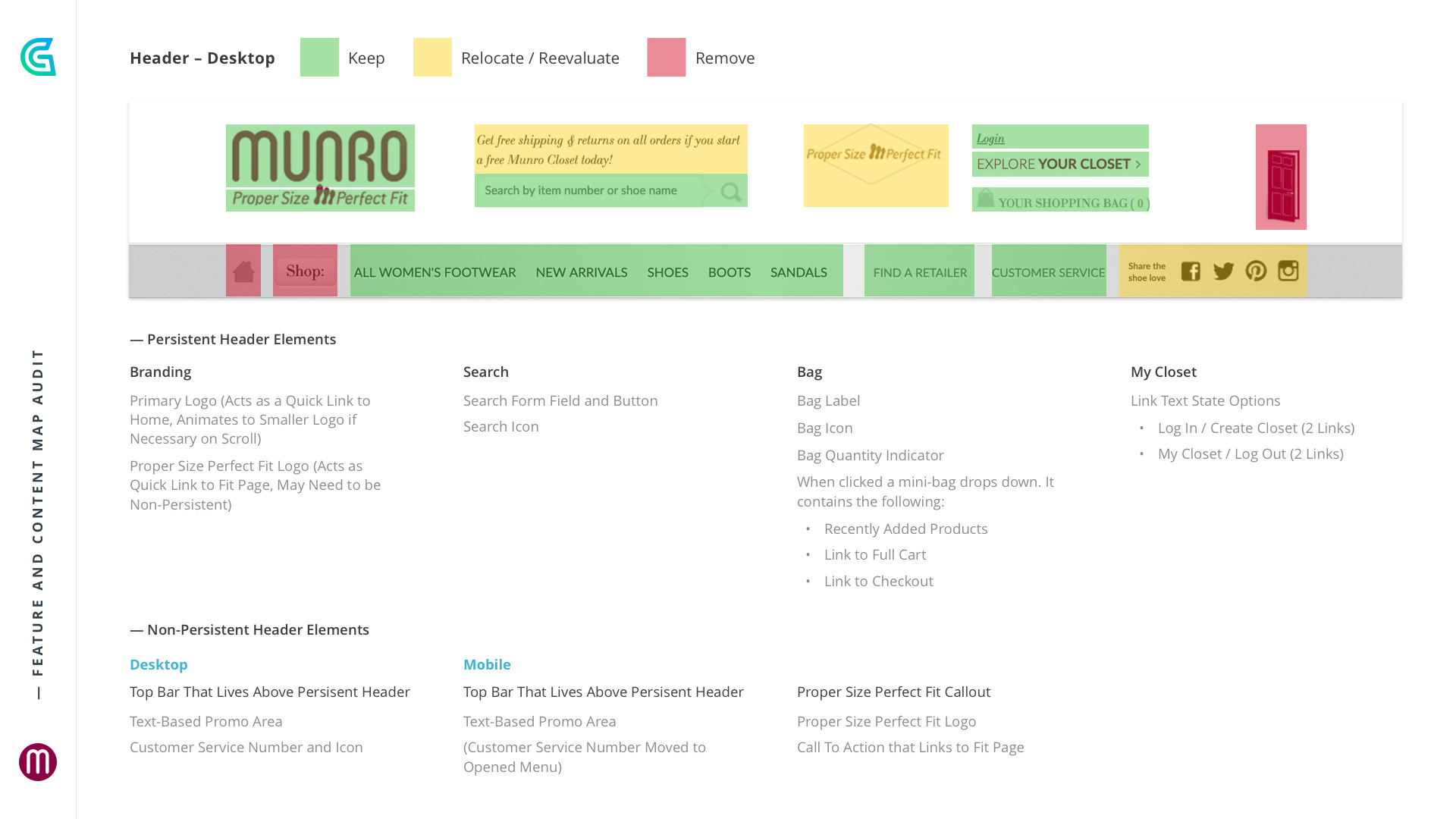Image resolution: width=1456 pixels, height=819 pixels.
Task: Click Link to Checkout bullet
Action: pyautogui.click(x=879, y=581)
